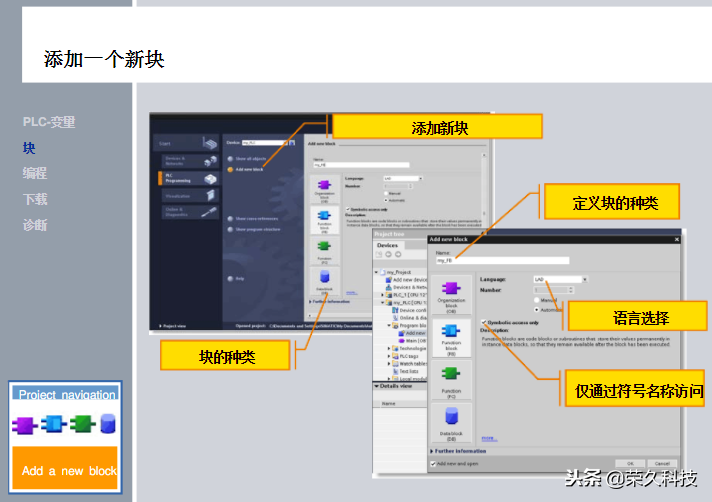Toggle the Symbolic access only checkbox

[x=484, y=322]
